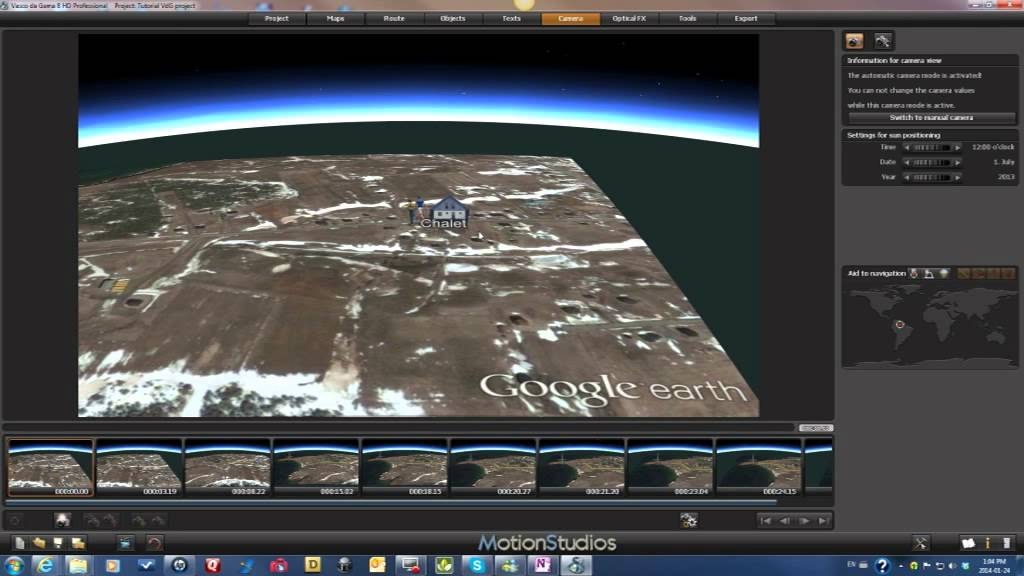Increase the sun Date with right arrow
Viewport: 1024px width, 576px height.
957,162
